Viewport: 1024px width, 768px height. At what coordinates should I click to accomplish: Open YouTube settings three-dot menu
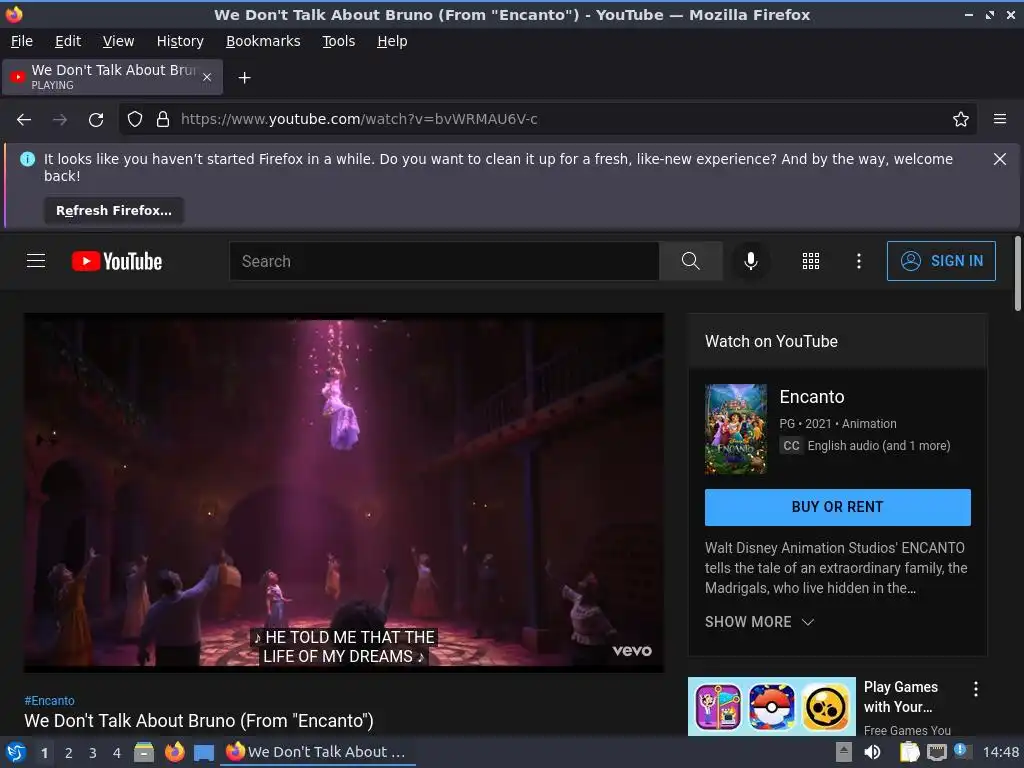(858, 261)
